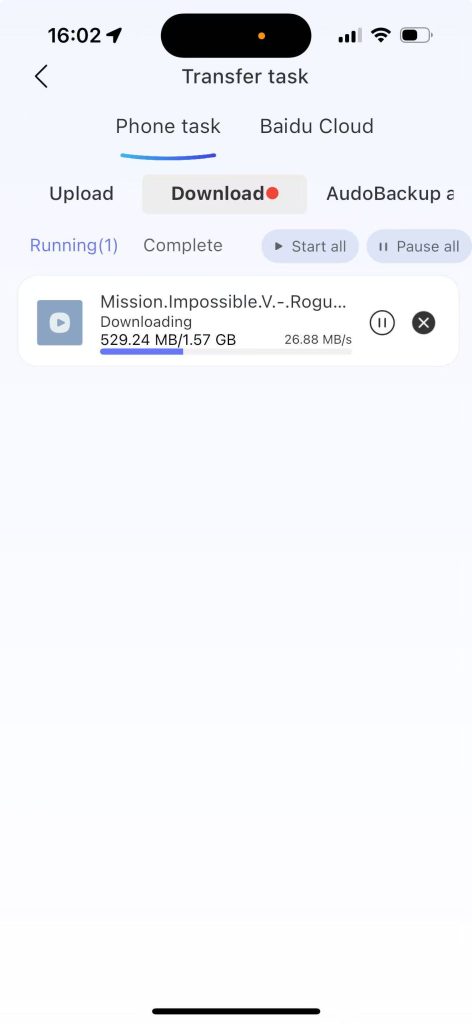Tap the download progress bar
The height and width of the screenshot is (1024, 472).
226,351
